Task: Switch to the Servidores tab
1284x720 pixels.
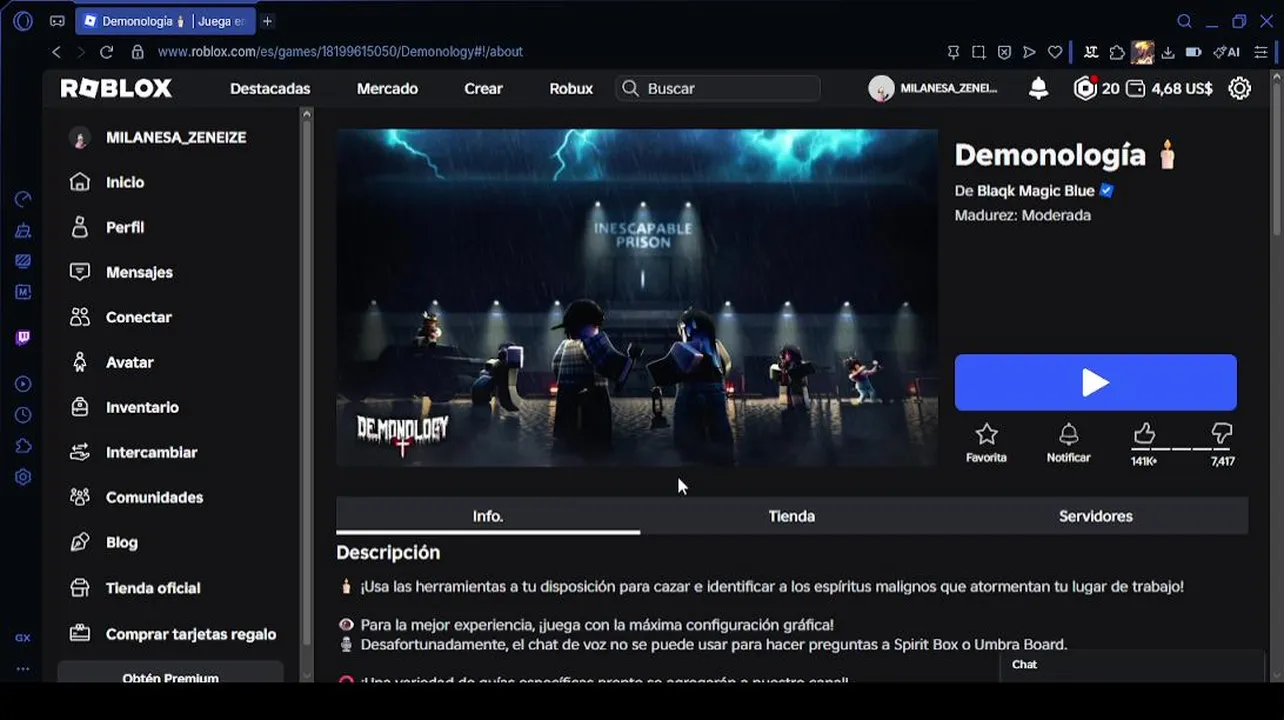Action: pos(1096,516)
